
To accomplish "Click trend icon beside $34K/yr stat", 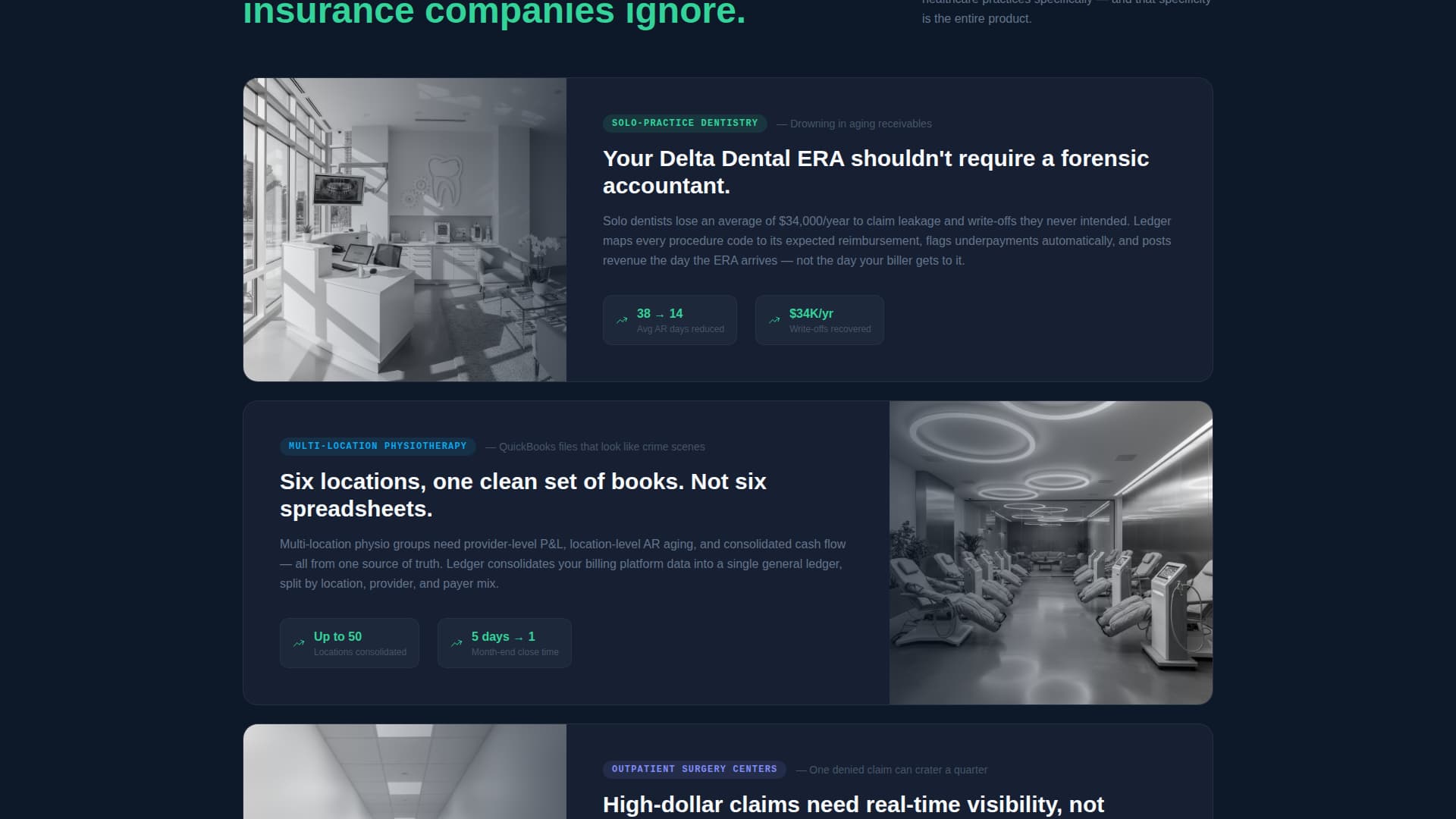I will coord(774,321).
